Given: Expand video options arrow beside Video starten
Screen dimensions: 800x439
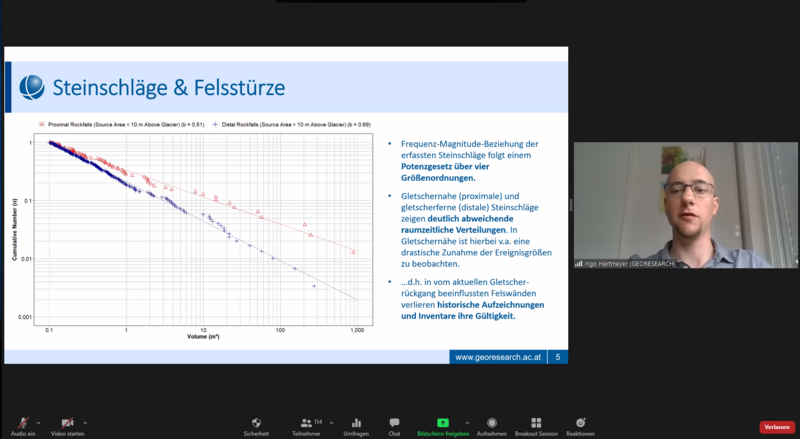Looking at the screenshot, I should pos(85,421).
